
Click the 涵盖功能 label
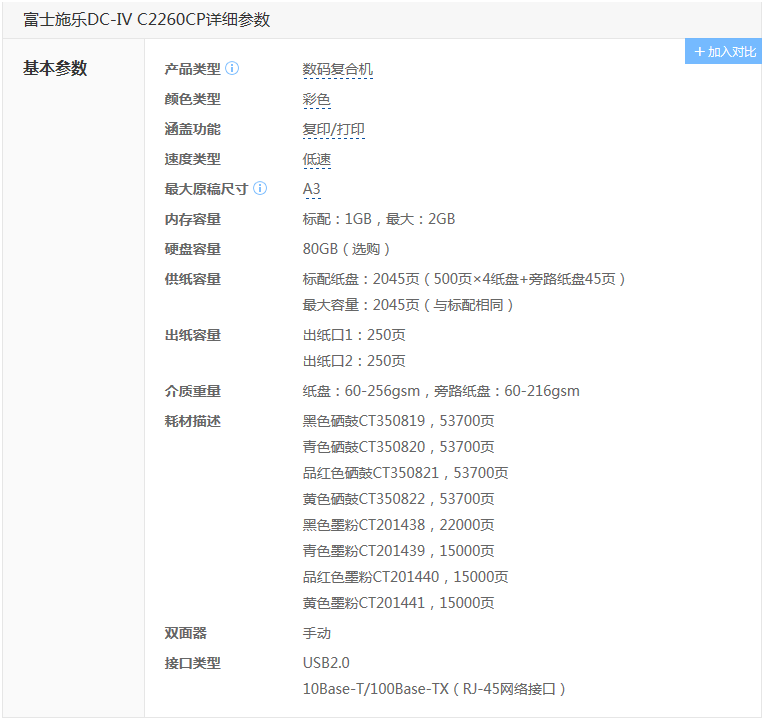[193, 129]
